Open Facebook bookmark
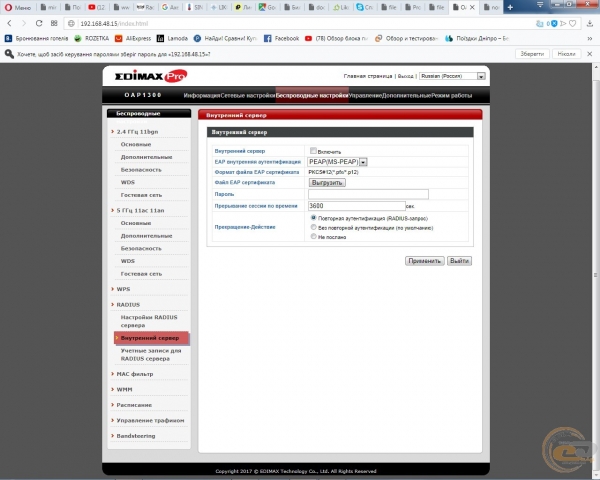The width and height of the screenshot is (600, 480). (282, 38)
